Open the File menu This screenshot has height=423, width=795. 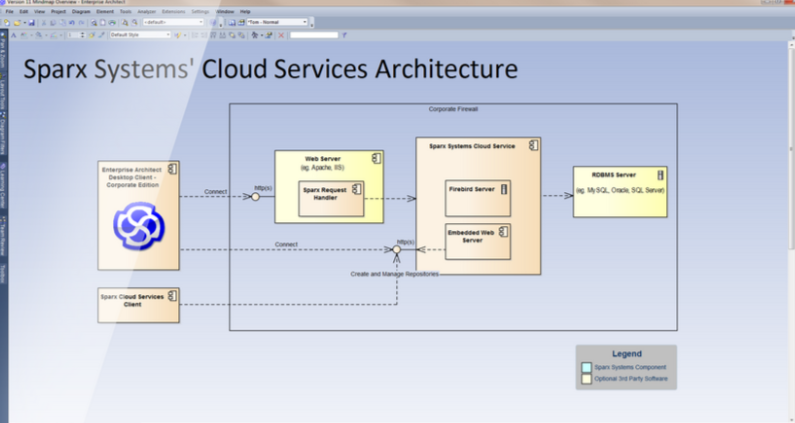10,11
